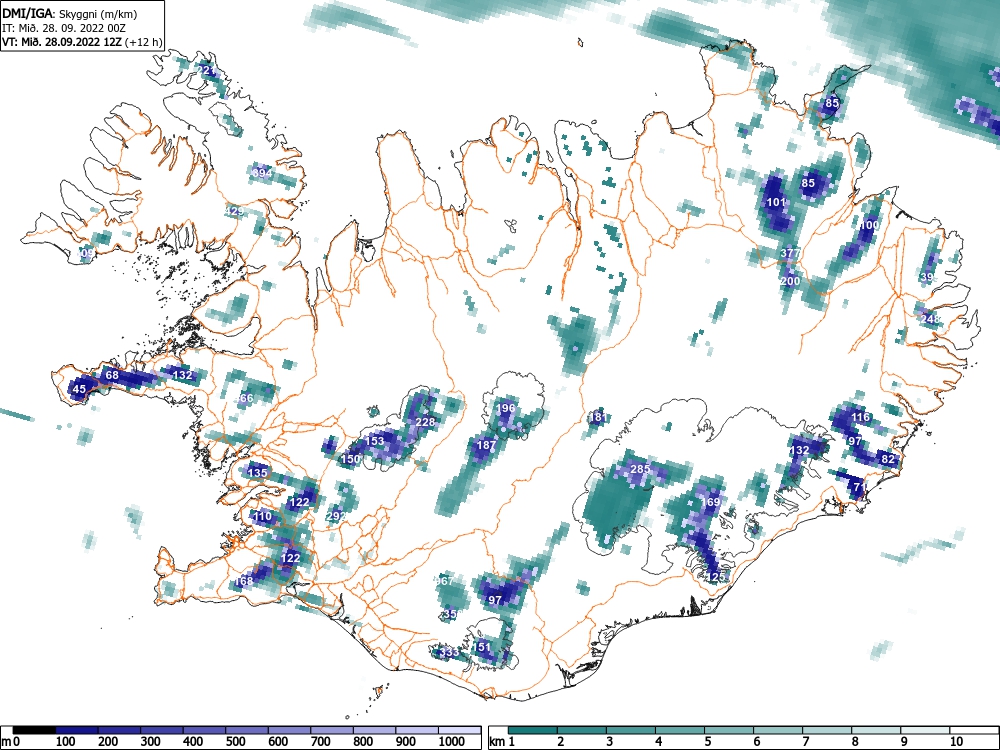This screenshot has width=1000, height=750.
Task: Click the '7' tick on the kilometres scale
Action: (x=805, y=742)
